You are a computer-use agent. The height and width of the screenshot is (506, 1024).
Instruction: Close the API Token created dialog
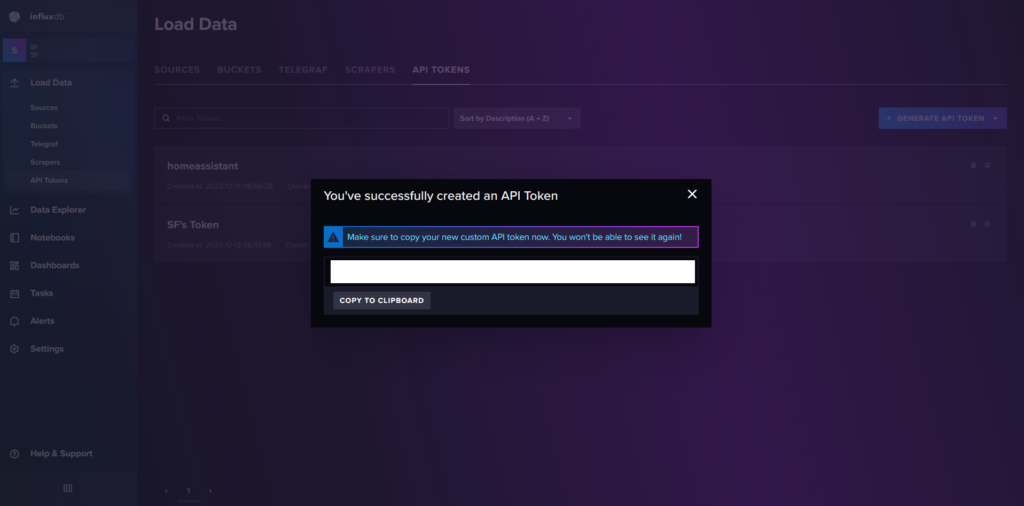click(x=692, y=194)
